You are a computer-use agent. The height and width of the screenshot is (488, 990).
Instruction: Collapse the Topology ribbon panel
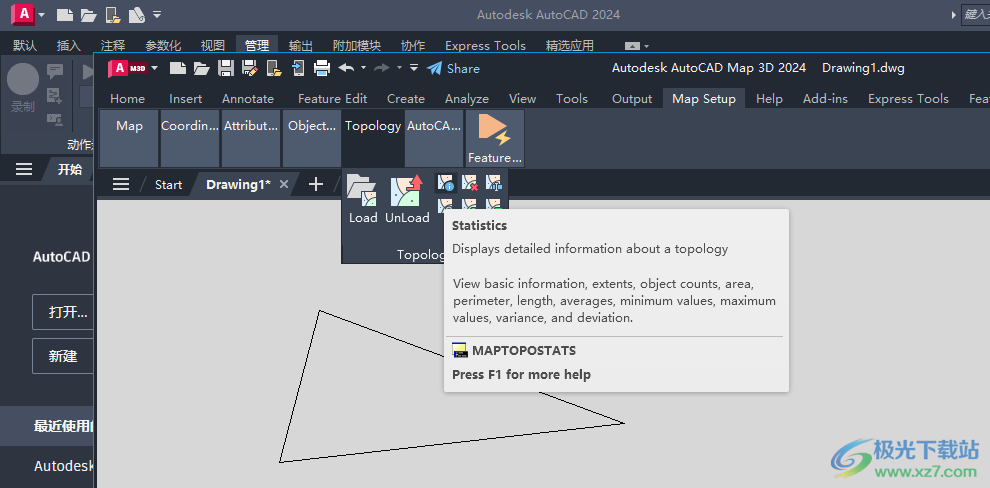(x=373, y=138)
